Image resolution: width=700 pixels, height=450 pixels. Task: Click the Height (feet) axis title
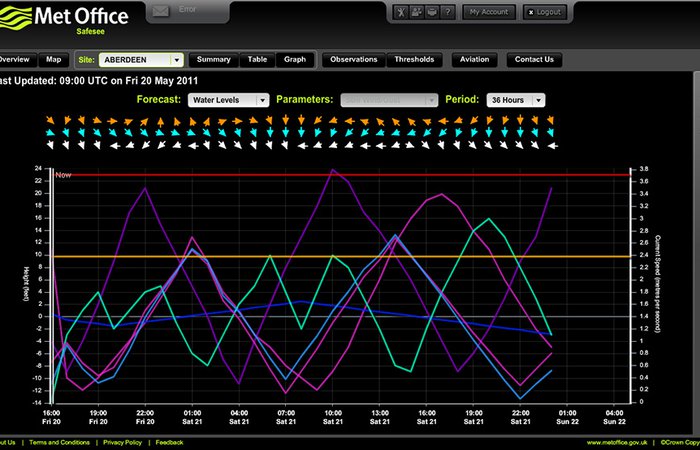click(26, 283)
